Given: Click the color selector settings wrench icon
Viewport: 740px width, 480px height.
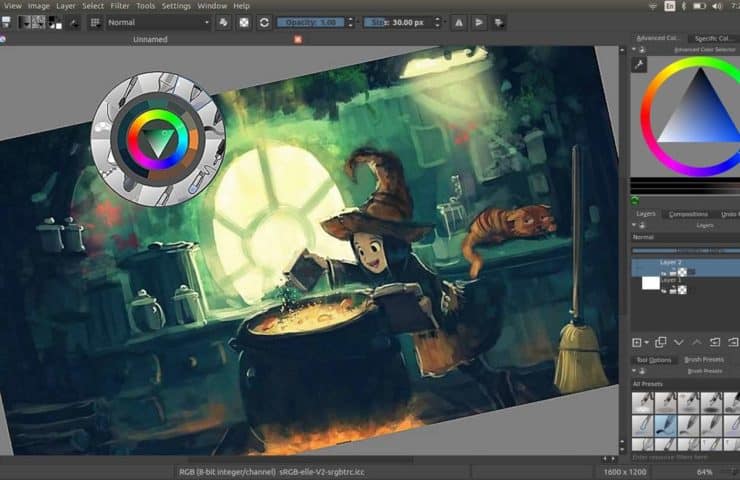Looking at the screenshot, I should click(640, 65).
